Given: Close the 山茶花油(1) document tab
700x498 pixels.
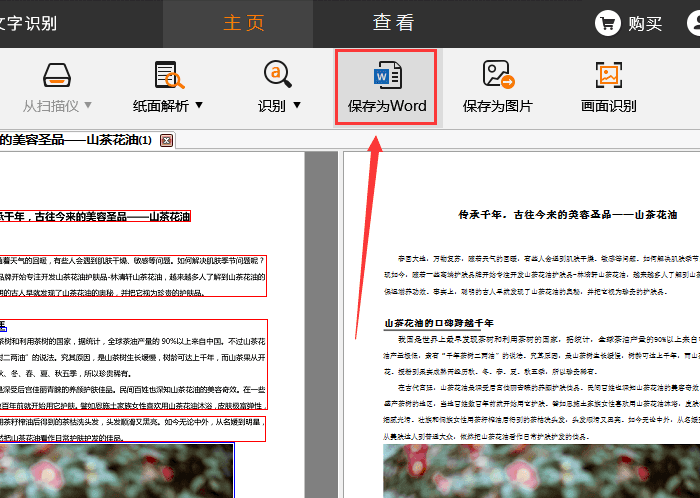Looking at the screenshot, I should coord(166,140).
